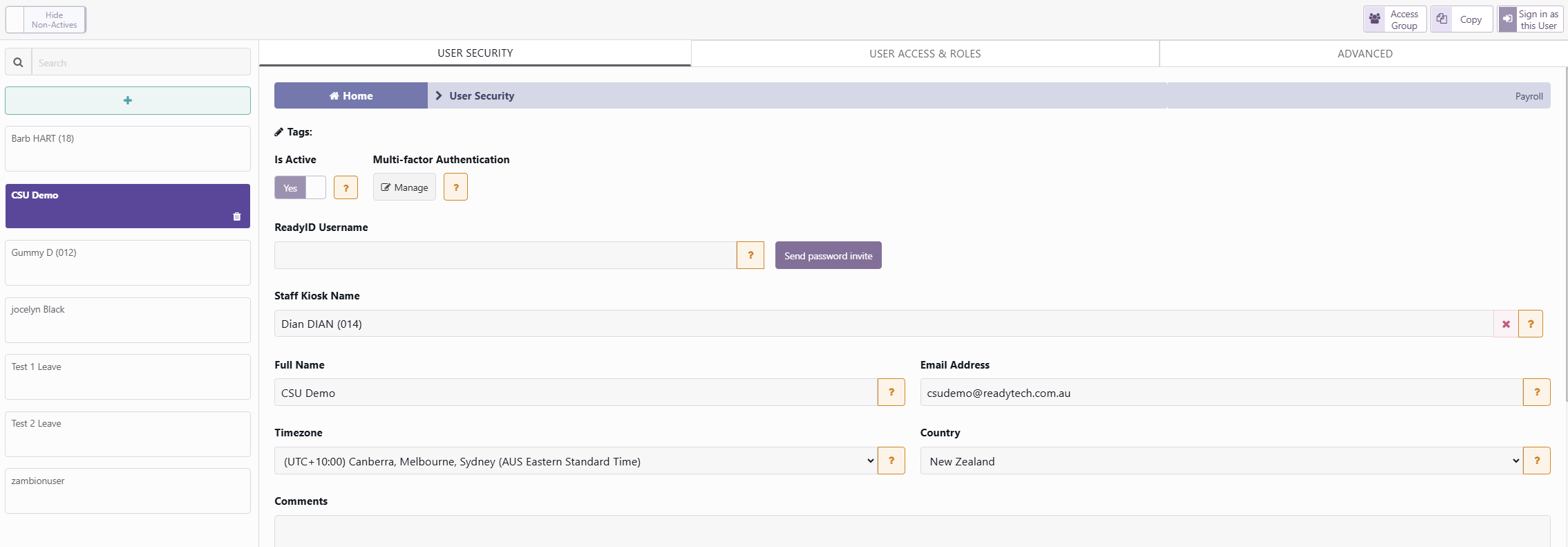The image size is (1568, 547).
Task: Click the User Security breadcrumb
Action: 482,95
